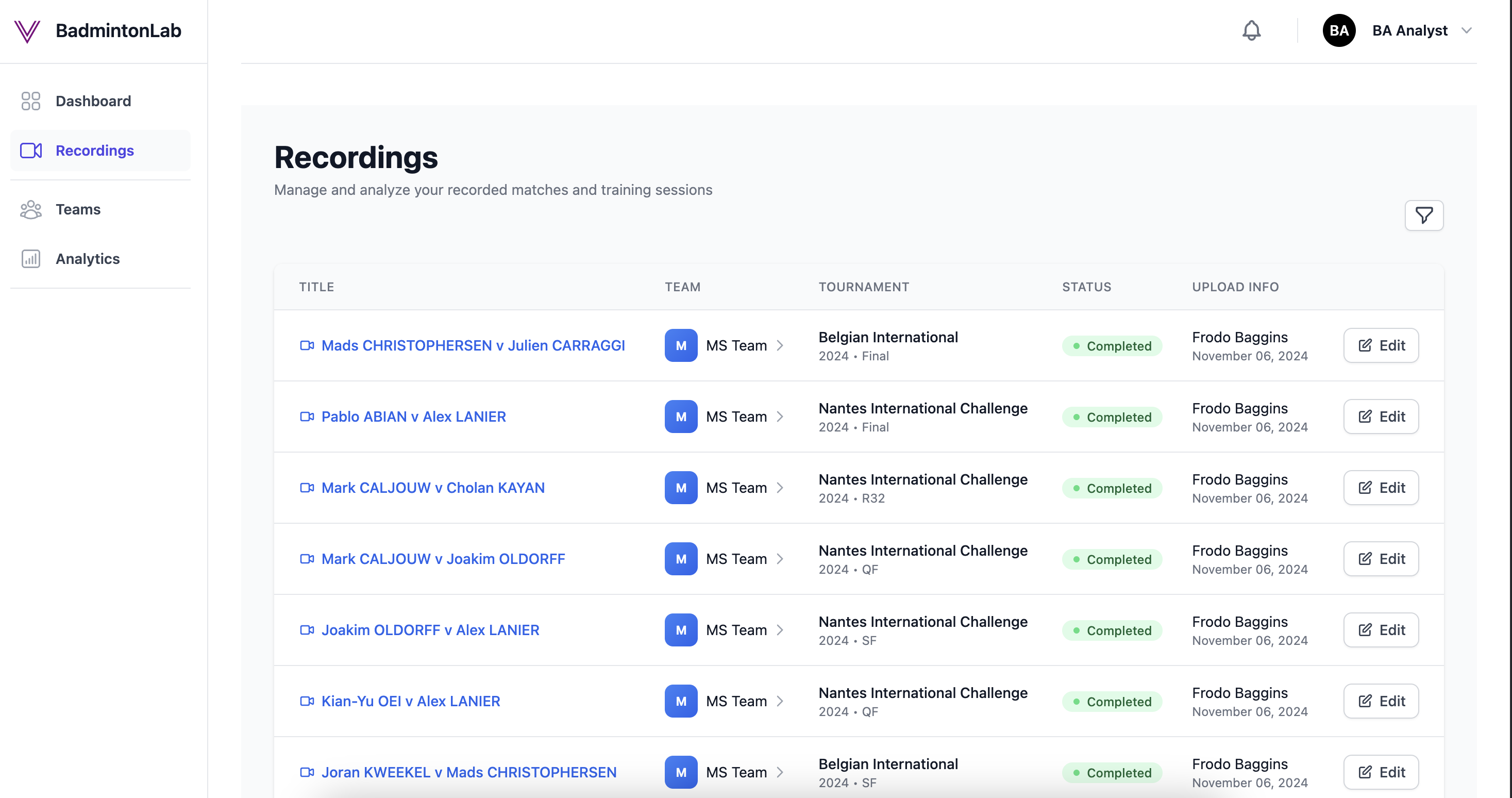1512x798 pixels.
Task: Expand the BA Analyst account dropdown
Action: [1466, 30]
